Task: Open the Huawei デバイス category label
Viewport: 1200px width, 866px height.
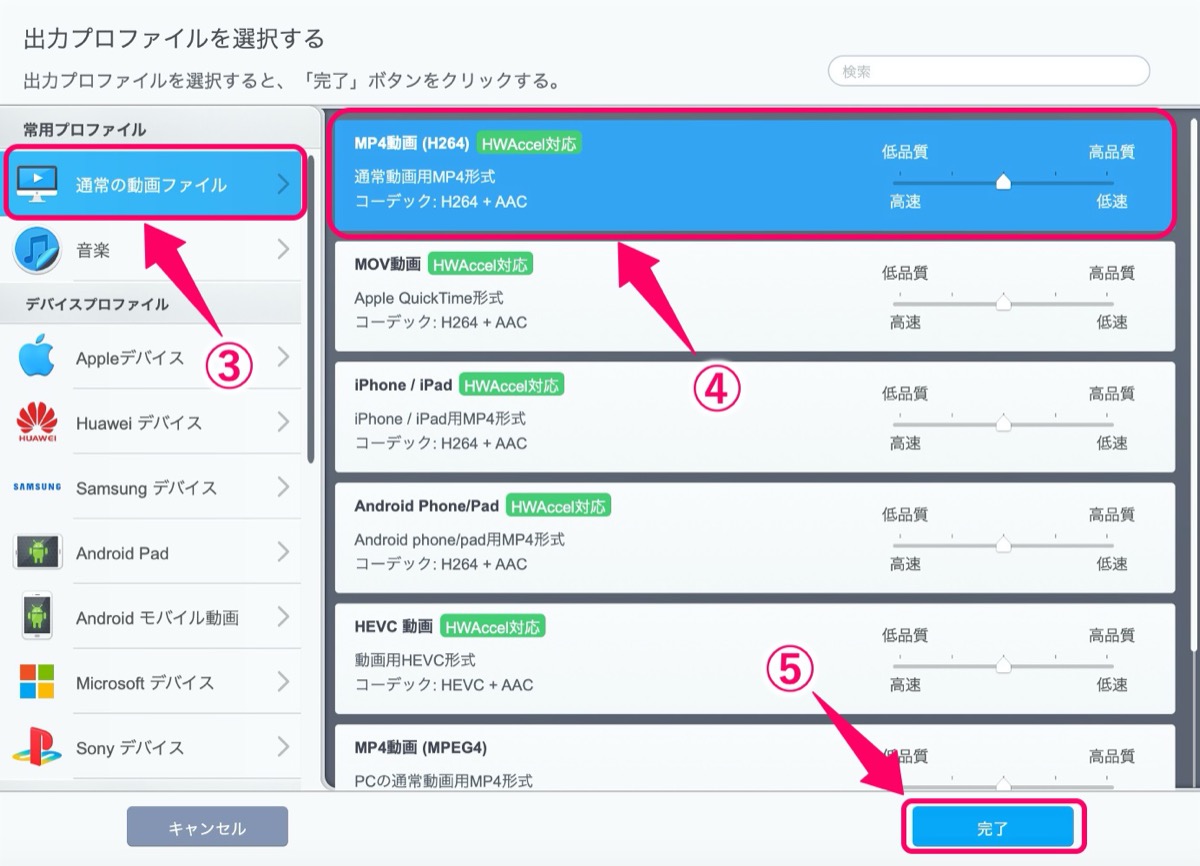Action: click(x=139, y=423)
